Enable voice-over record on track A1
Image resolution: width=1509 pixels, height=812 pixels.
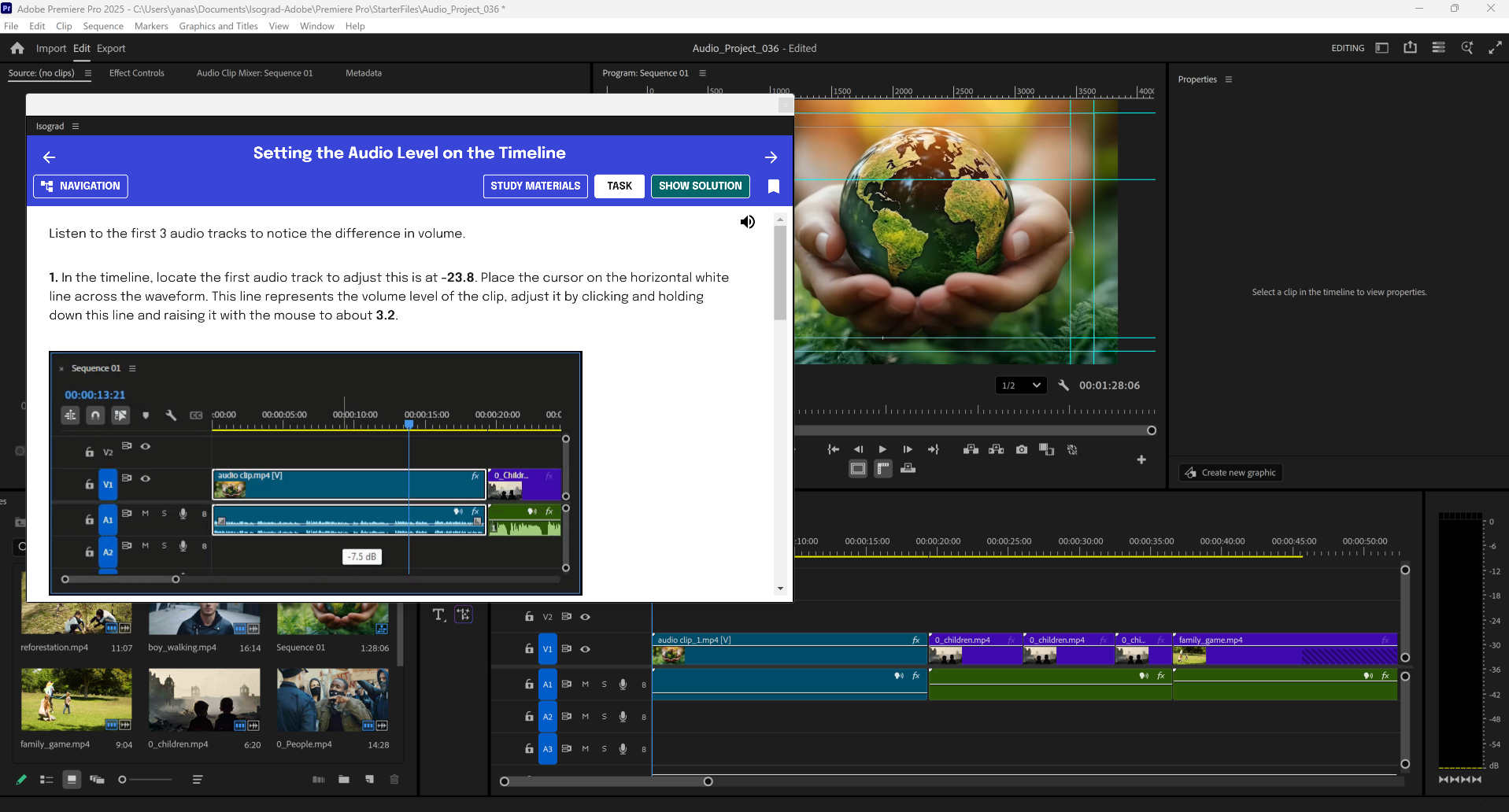[x=623, y=685]
